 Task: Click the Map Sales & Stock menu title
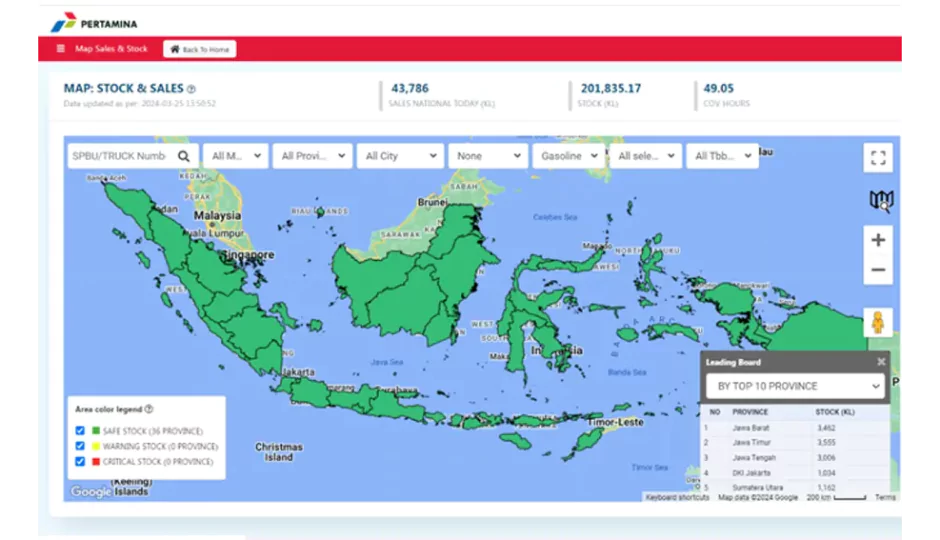click(x=111, y=49)
